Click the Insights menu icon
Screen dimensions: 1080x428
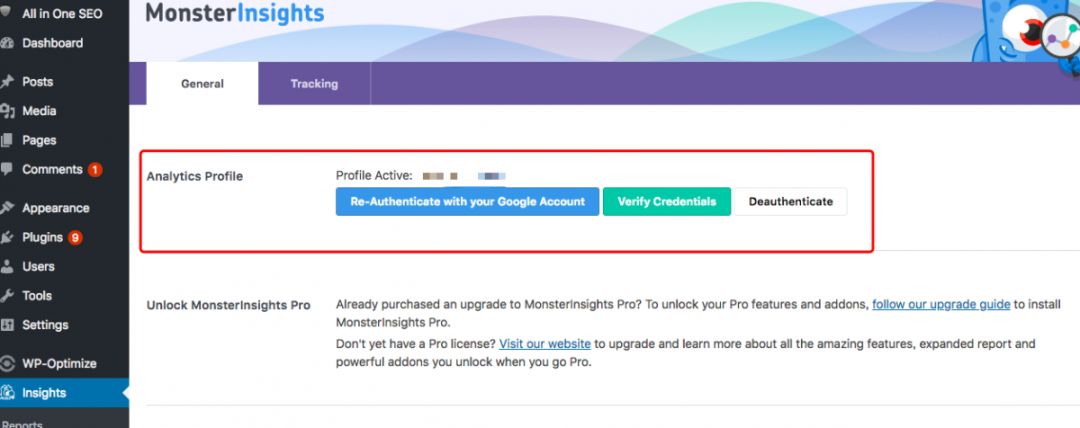[7, 393]
